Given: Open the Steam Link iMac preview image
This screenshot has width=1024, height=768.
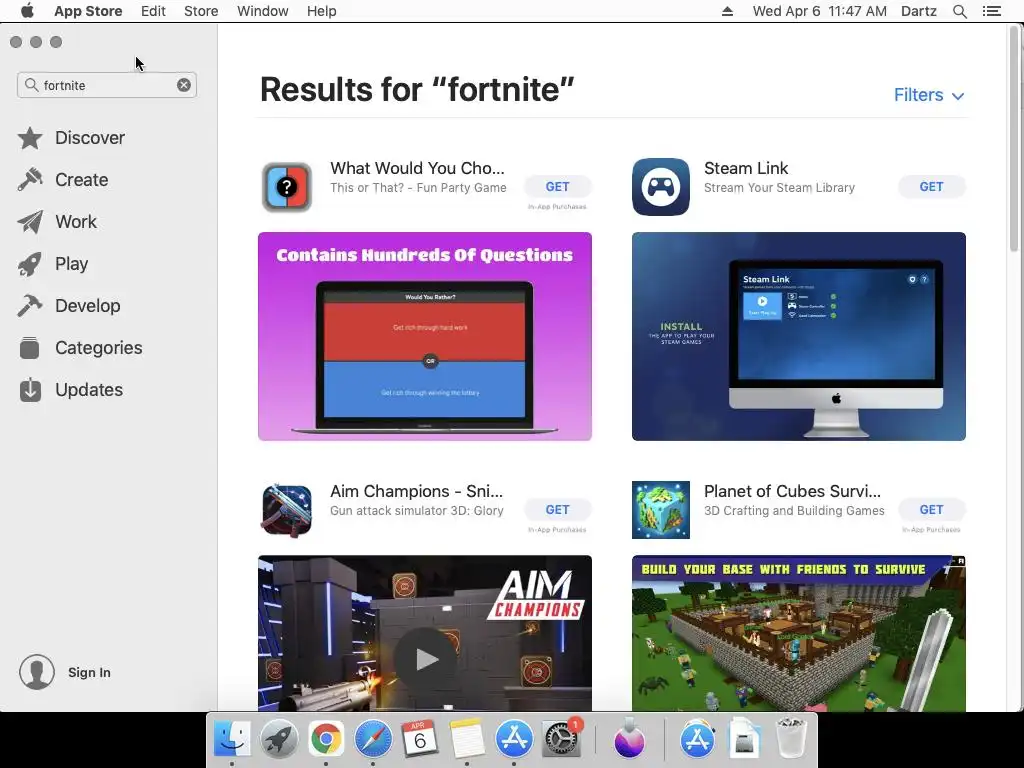Looking at the screenshot, I should [799, 336].
